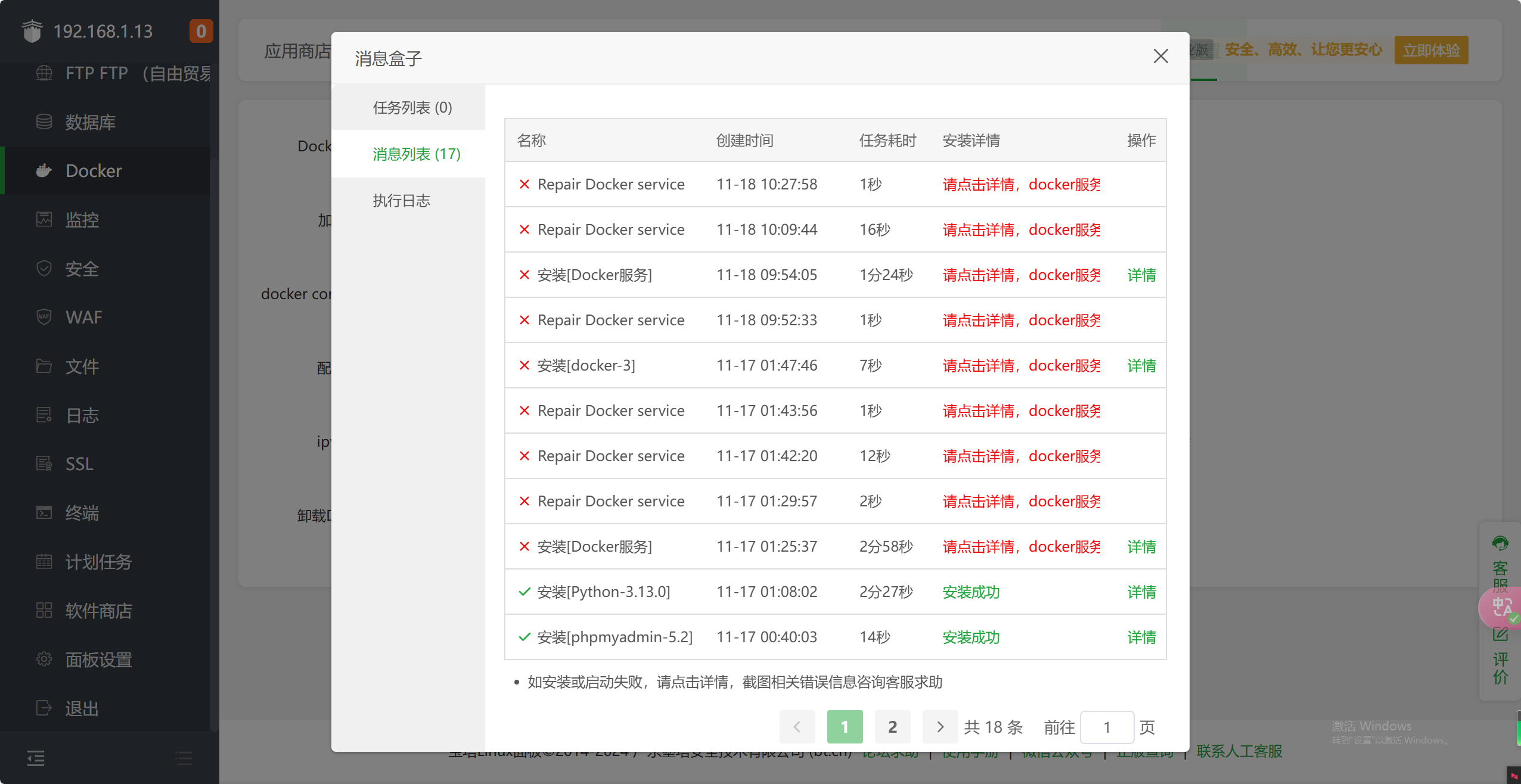Click the orange notification badge 0
This screenshot has width=1521, height=784.
click(x=201, y=31)
